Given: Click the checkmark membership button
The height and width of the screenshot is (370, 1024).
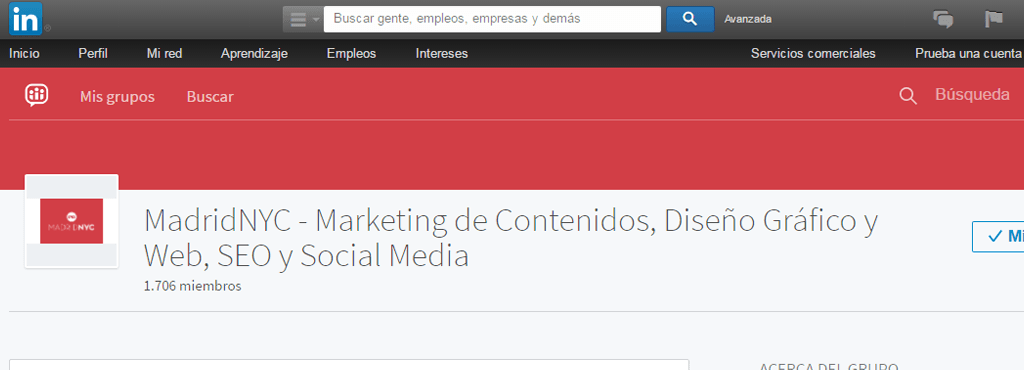Looking at the screenshot, I should click(x=998, y=236).
